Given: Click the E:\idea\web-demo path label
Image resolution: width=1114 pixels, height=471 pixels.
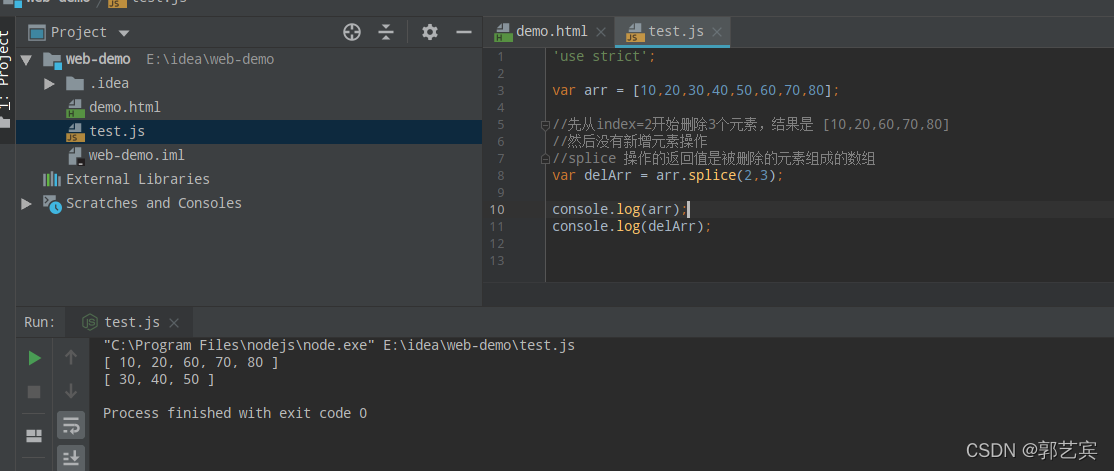Looking at the screenshot, I should 210,60.
